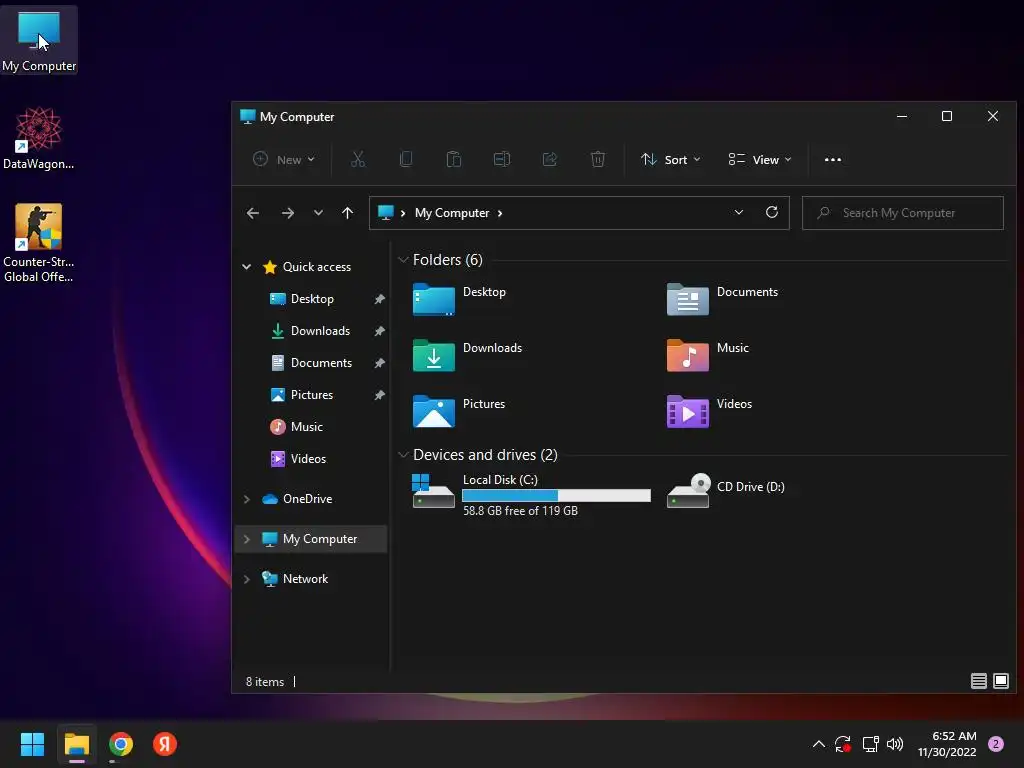Open the Windows Start menu

click(32, 744)
